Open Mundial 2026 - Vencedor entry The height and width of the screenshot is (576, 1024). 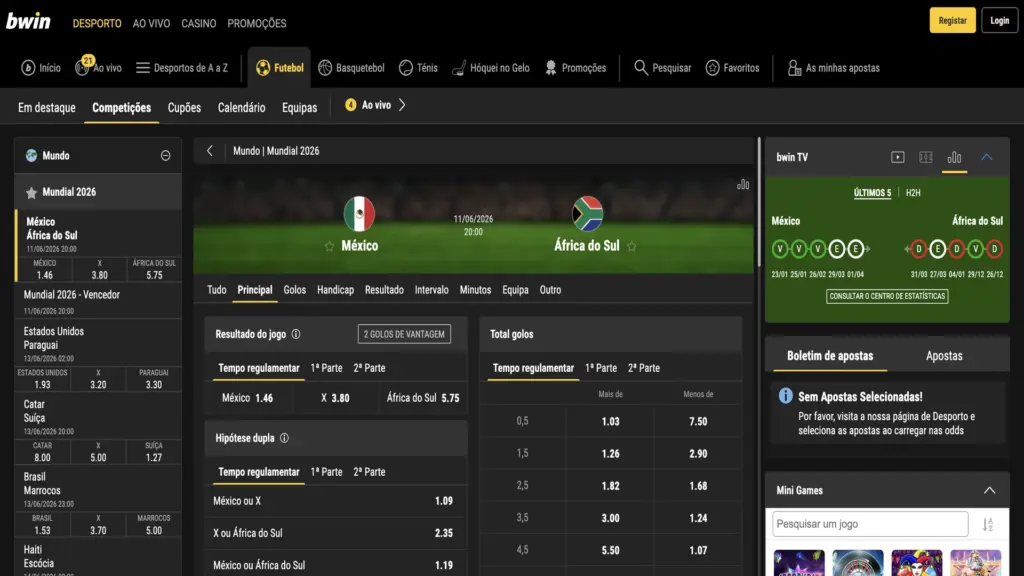[98, 302]
